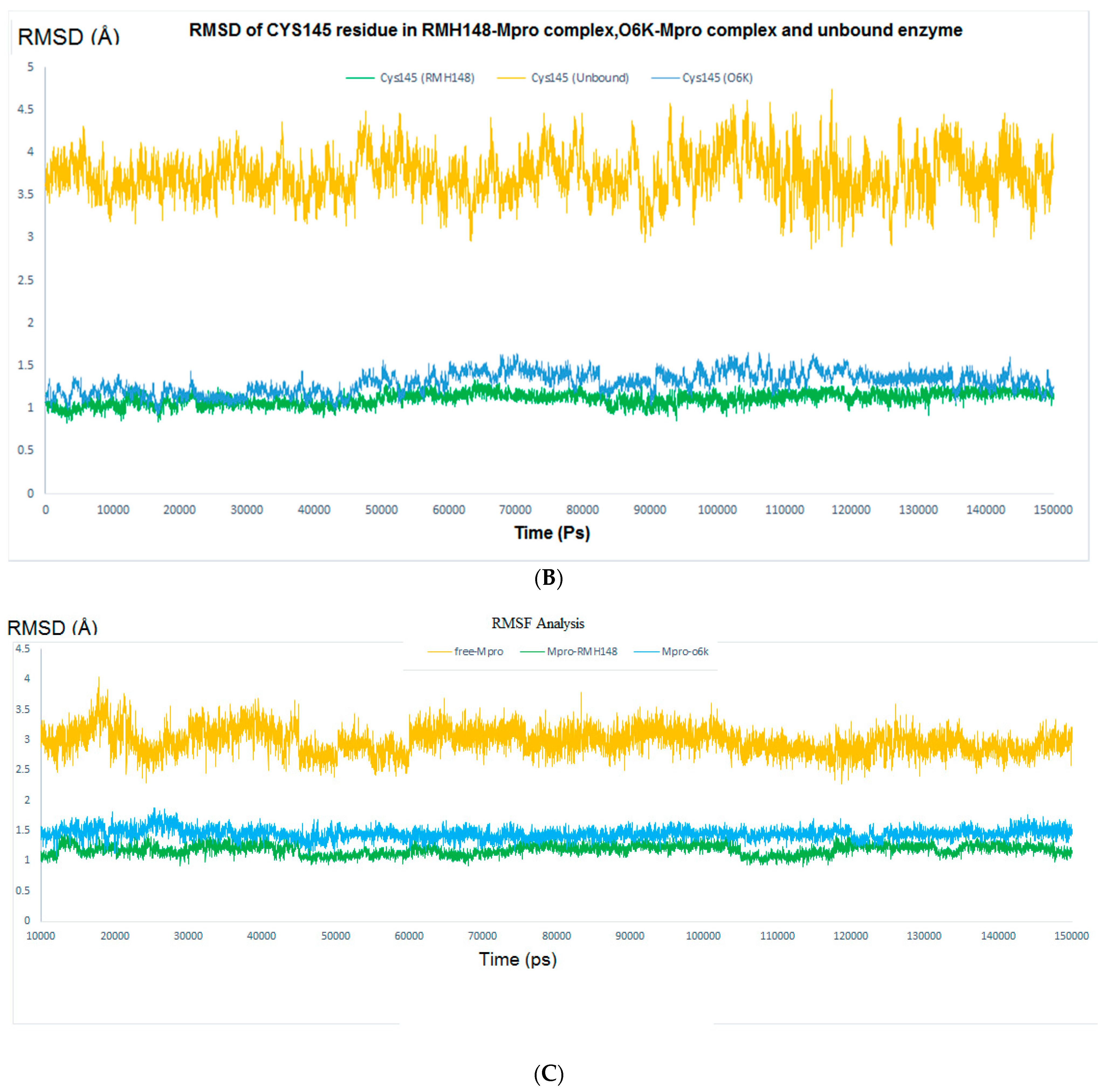Click the RMSF Analysis chart title
The image size is (1112, 1092).
pyautogui.click(x=537, y=623)
